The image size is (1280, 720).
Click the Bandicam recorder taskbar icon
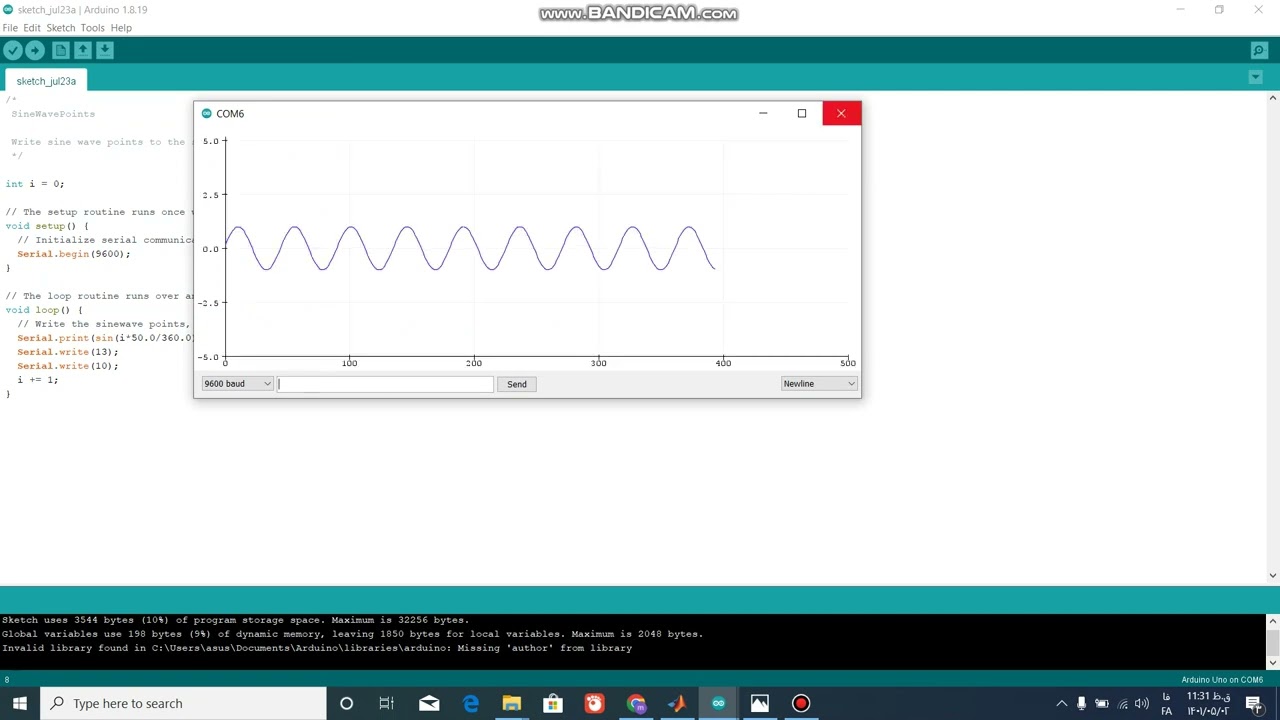point(801,704)
